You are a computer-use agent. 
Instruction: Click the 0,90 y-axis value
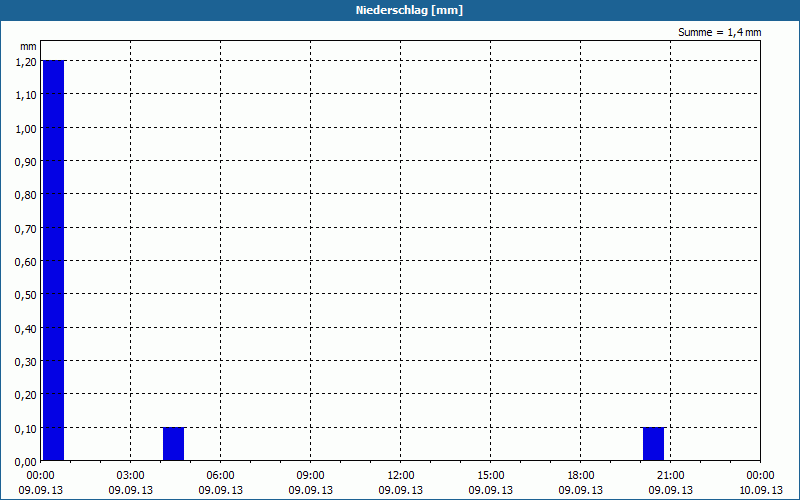click(x=26, y=162)
